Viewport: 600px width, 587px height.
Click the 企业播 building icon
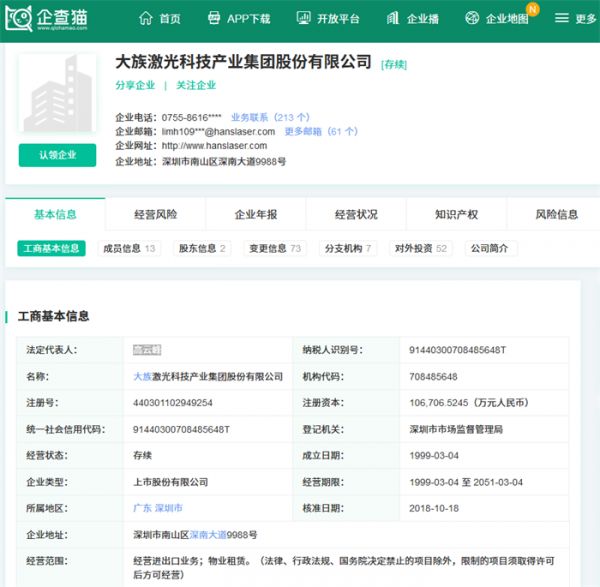pos(393,18)
